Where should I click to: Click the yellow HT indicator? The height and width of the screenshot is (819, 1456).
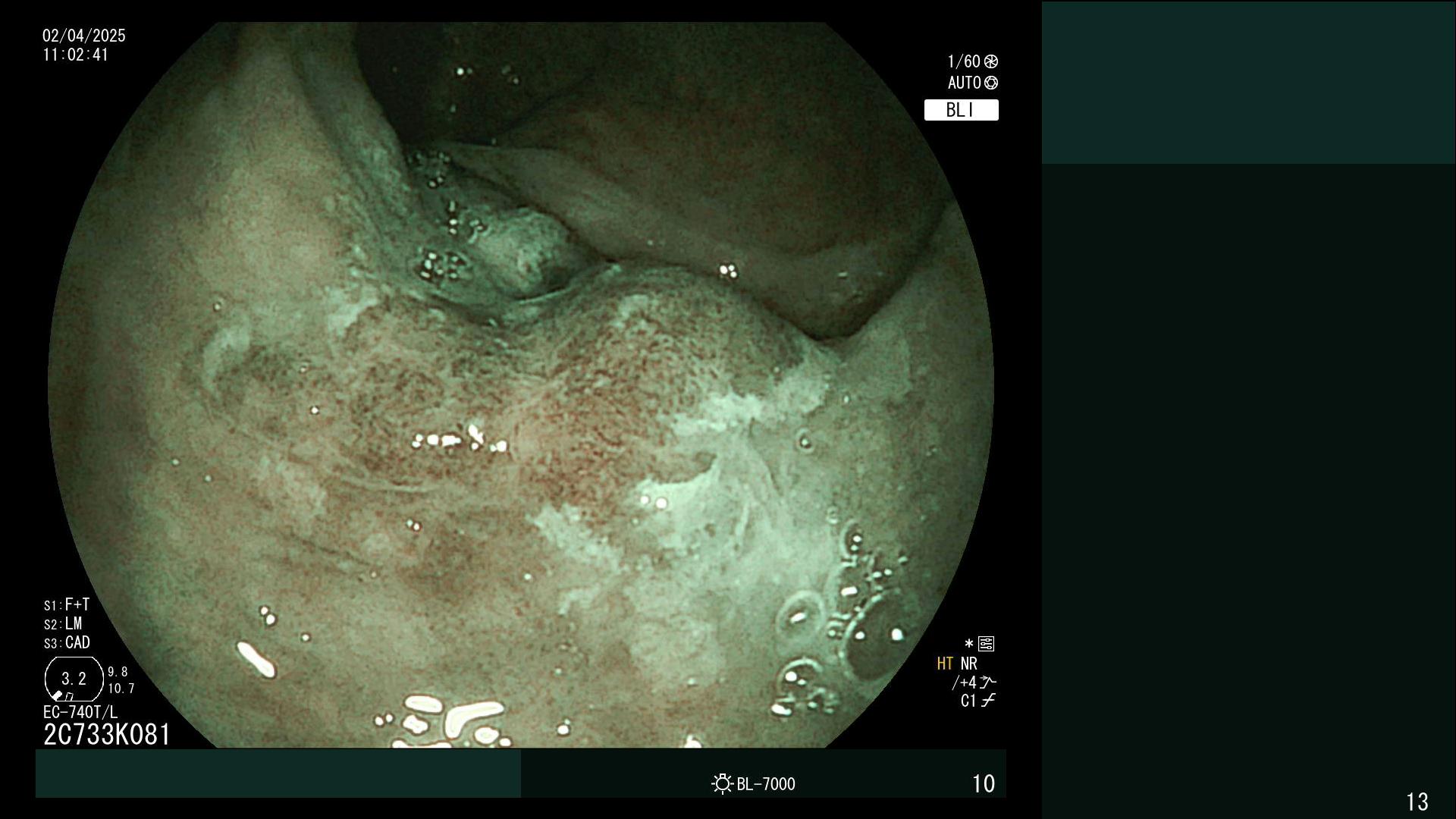point(945,664)
